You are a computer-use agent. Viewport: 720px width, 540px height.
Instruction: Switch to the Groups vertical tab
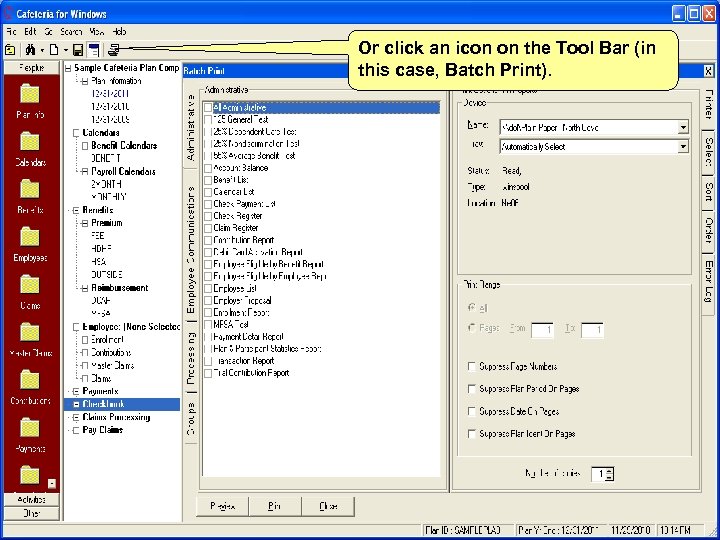point(191,418)
